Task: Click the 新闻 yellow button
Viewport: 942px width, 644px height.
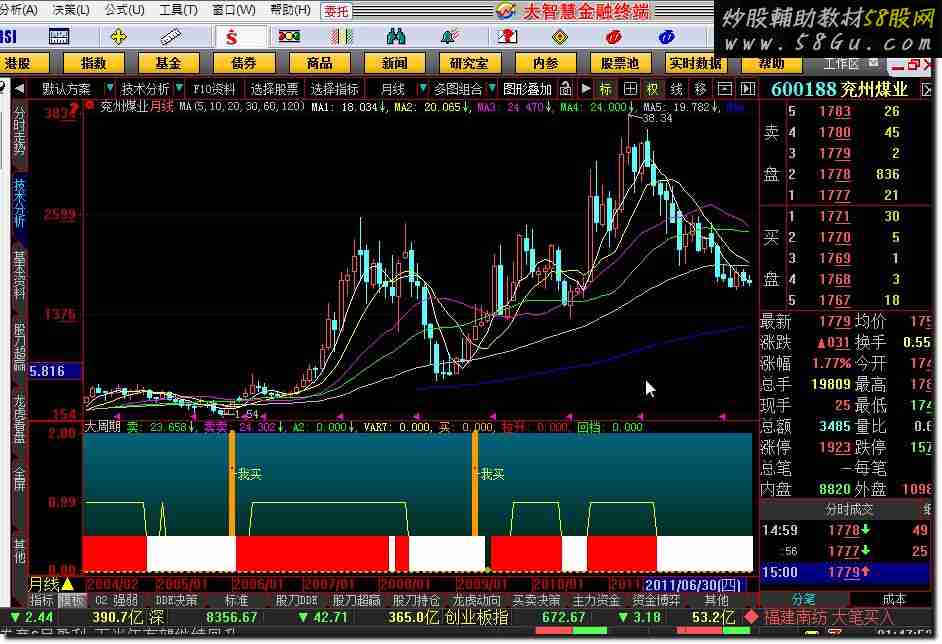Action: (395, 63)
